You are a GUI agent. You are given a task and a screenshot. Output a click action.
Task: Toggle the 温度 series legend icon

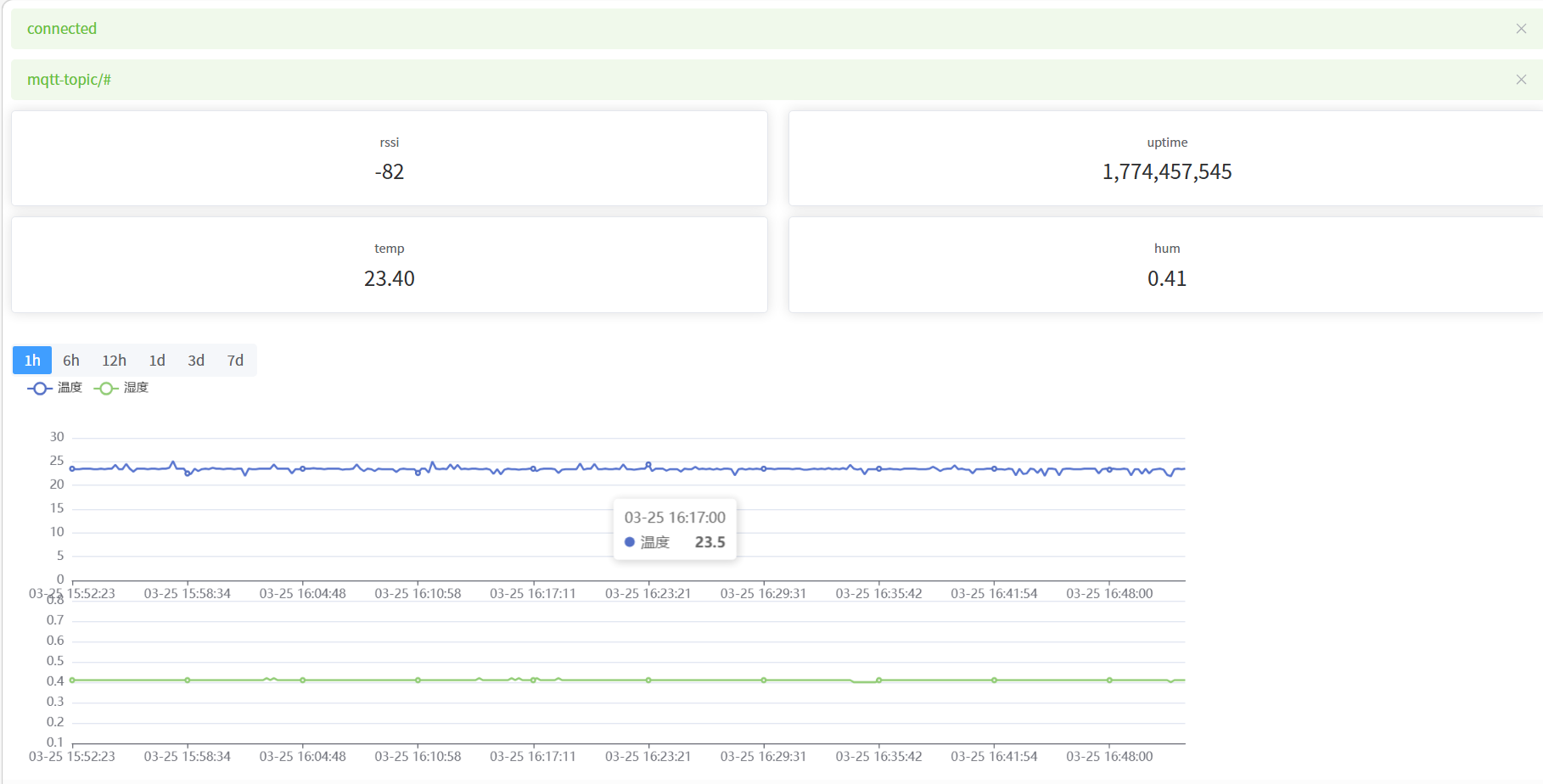coord(40,388)
